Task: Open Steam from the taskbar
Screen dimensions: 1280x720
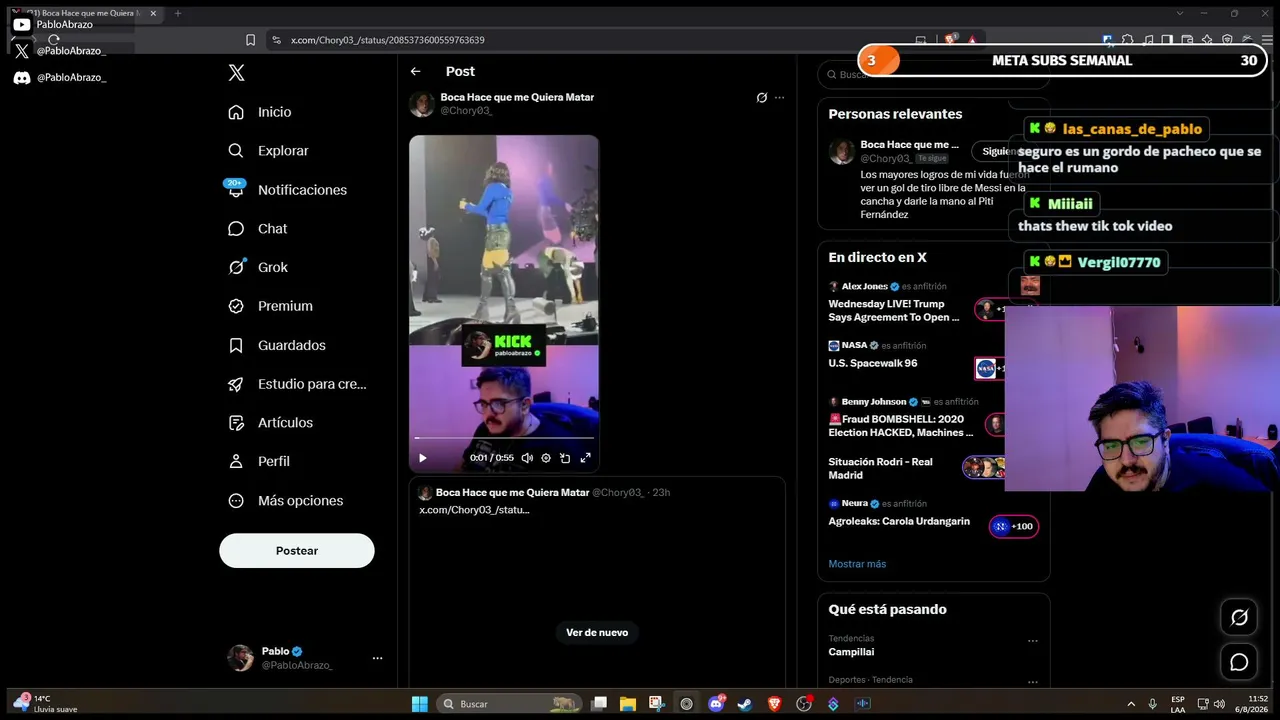Action: tap(744, 704)
